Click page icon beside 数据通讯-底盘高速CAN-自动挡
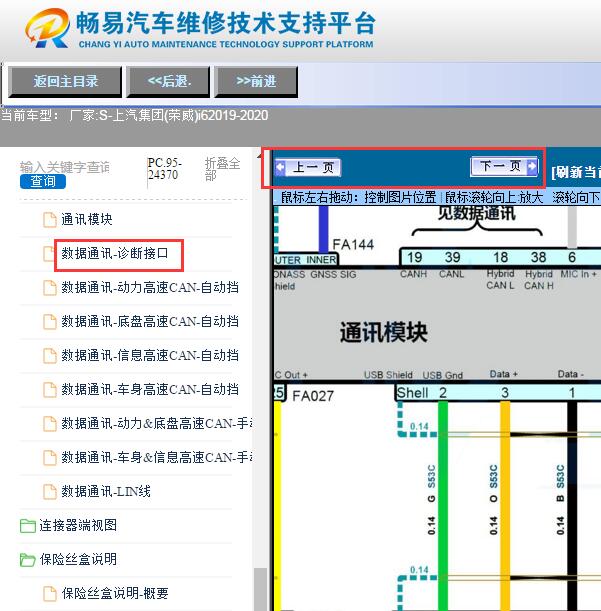 coord(49,322)
